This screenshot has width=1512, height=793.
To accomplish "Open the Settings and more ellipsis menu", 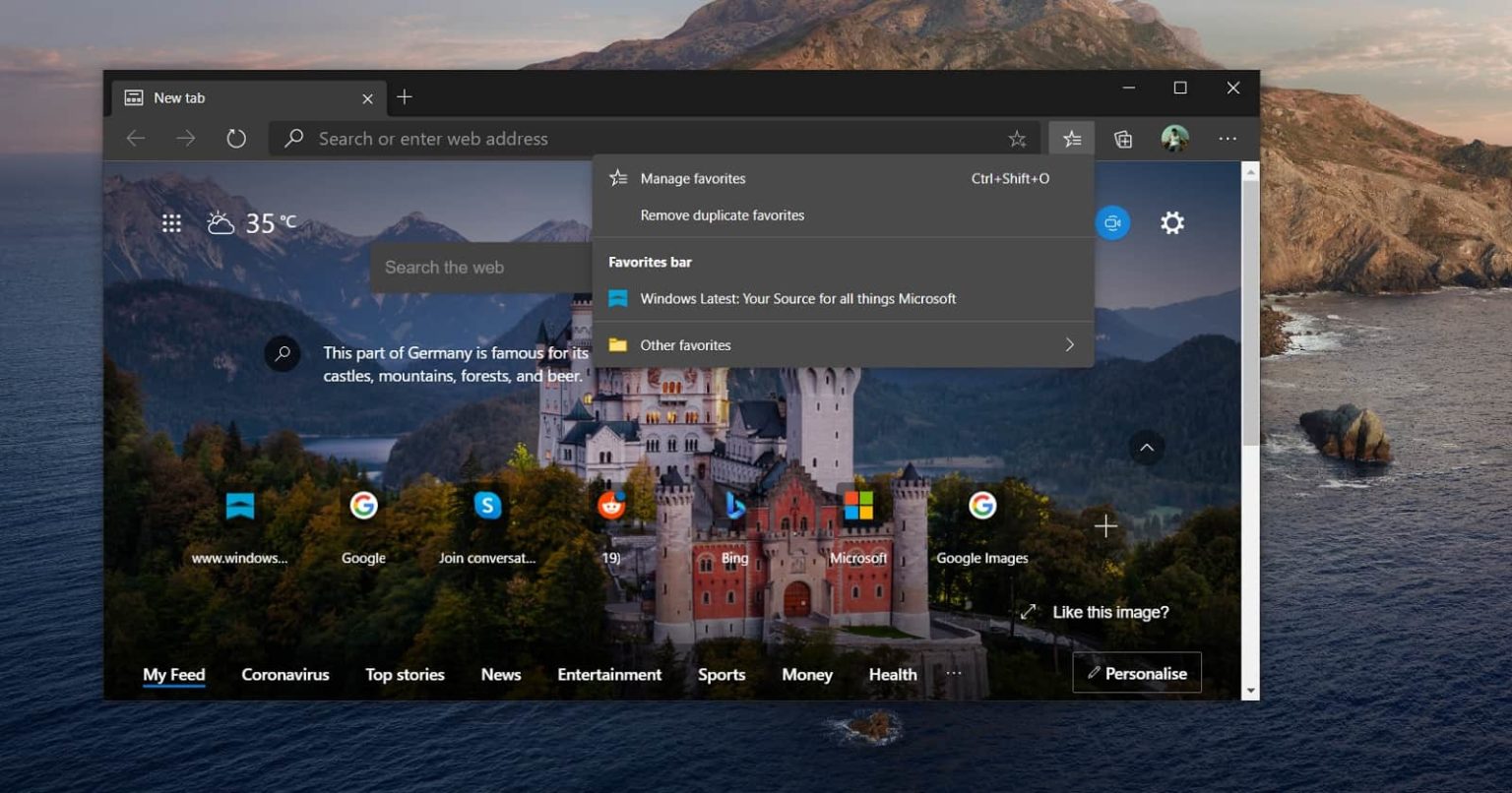I will point(1228,139).
